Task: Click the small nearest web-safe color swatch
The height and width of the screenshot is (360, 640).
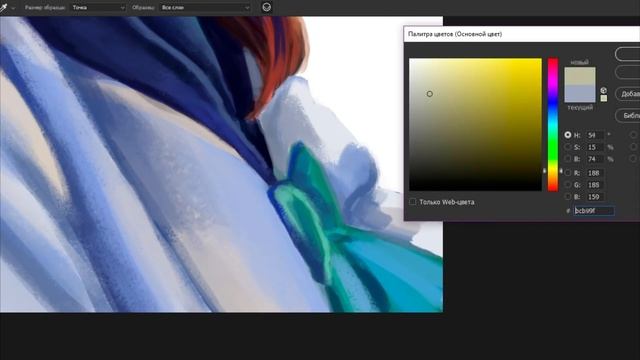Action: click(604, 98)
